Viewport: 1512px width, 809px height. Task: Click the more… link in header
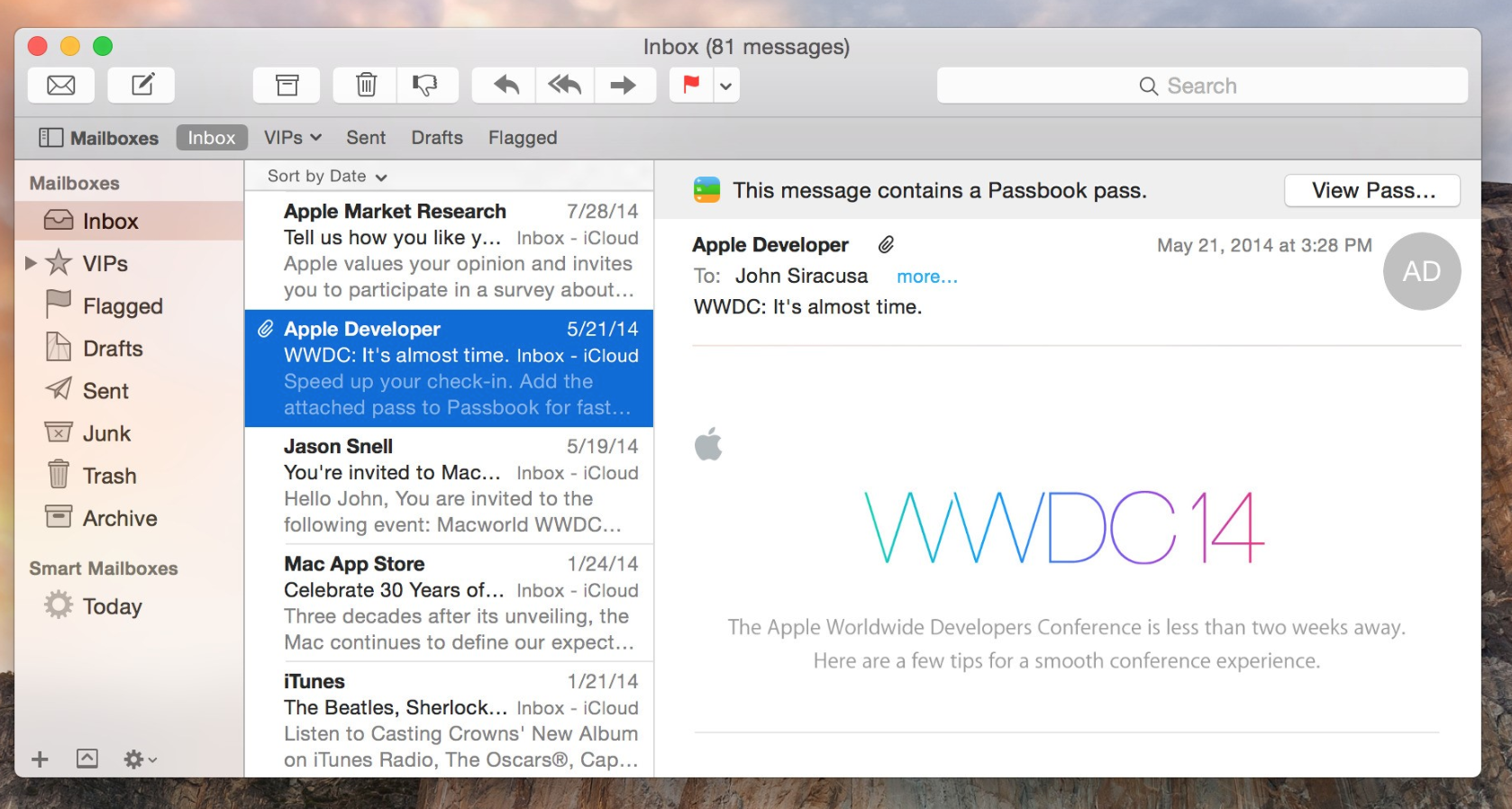click(x=927, y=277)
